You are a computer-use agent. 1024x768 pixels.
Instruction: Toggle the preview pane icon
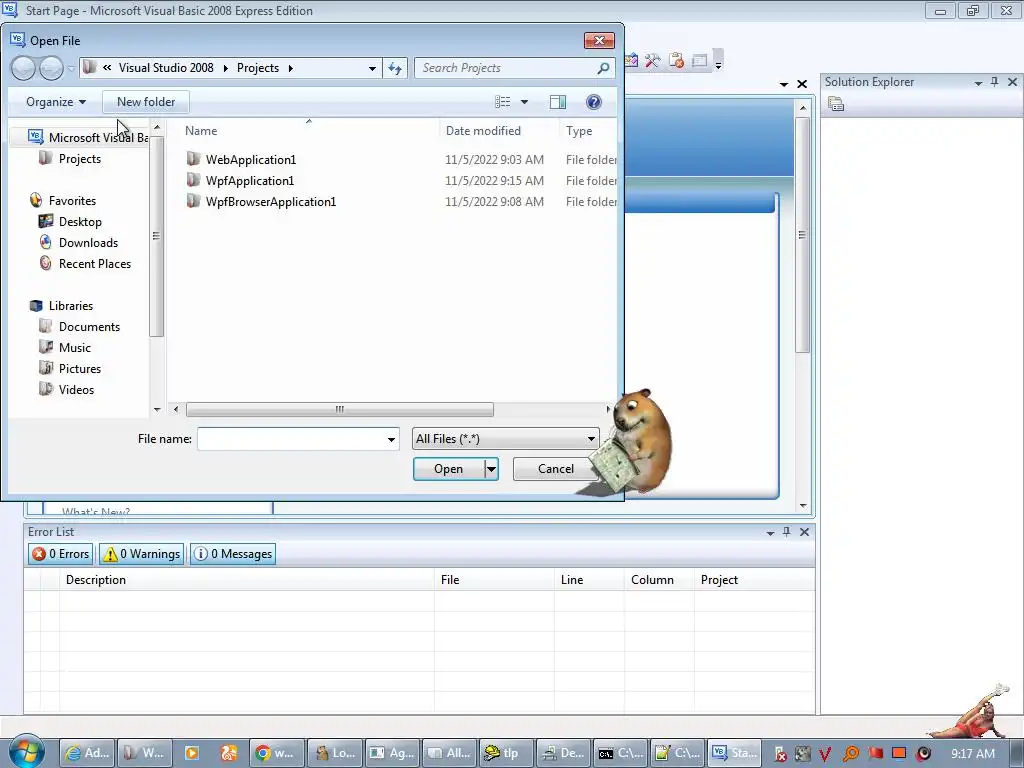[558, 102]
